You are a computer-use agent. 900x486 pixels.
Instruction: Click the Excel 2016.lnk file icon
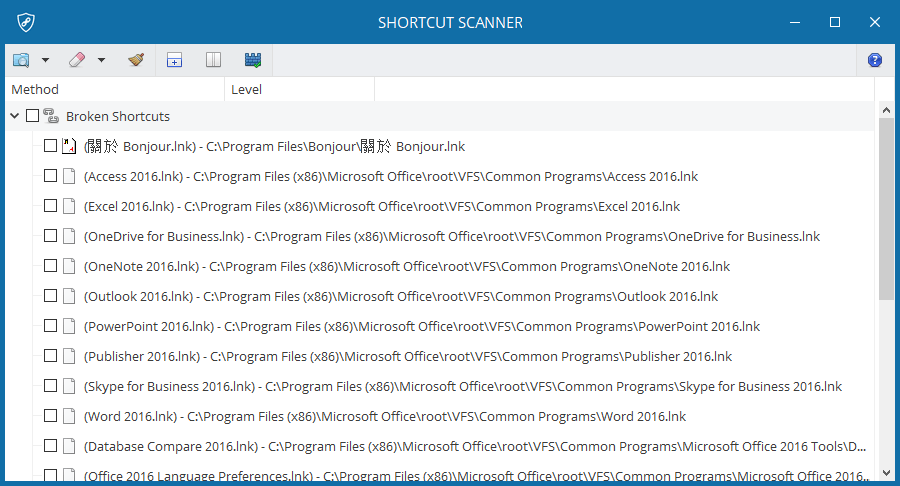point(69,205)
